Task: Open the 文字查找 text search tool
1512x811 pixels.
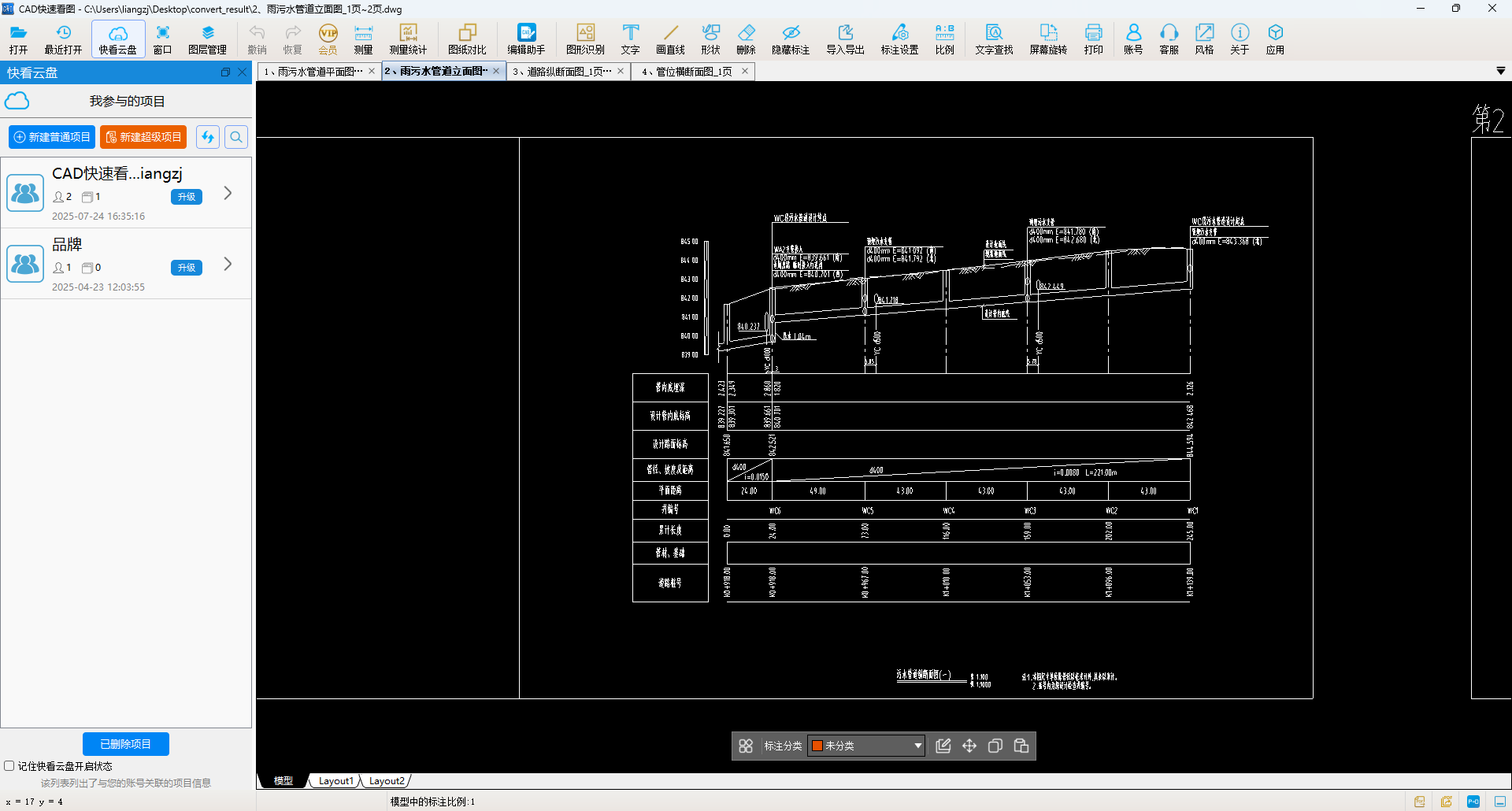Action: point(994,39)
